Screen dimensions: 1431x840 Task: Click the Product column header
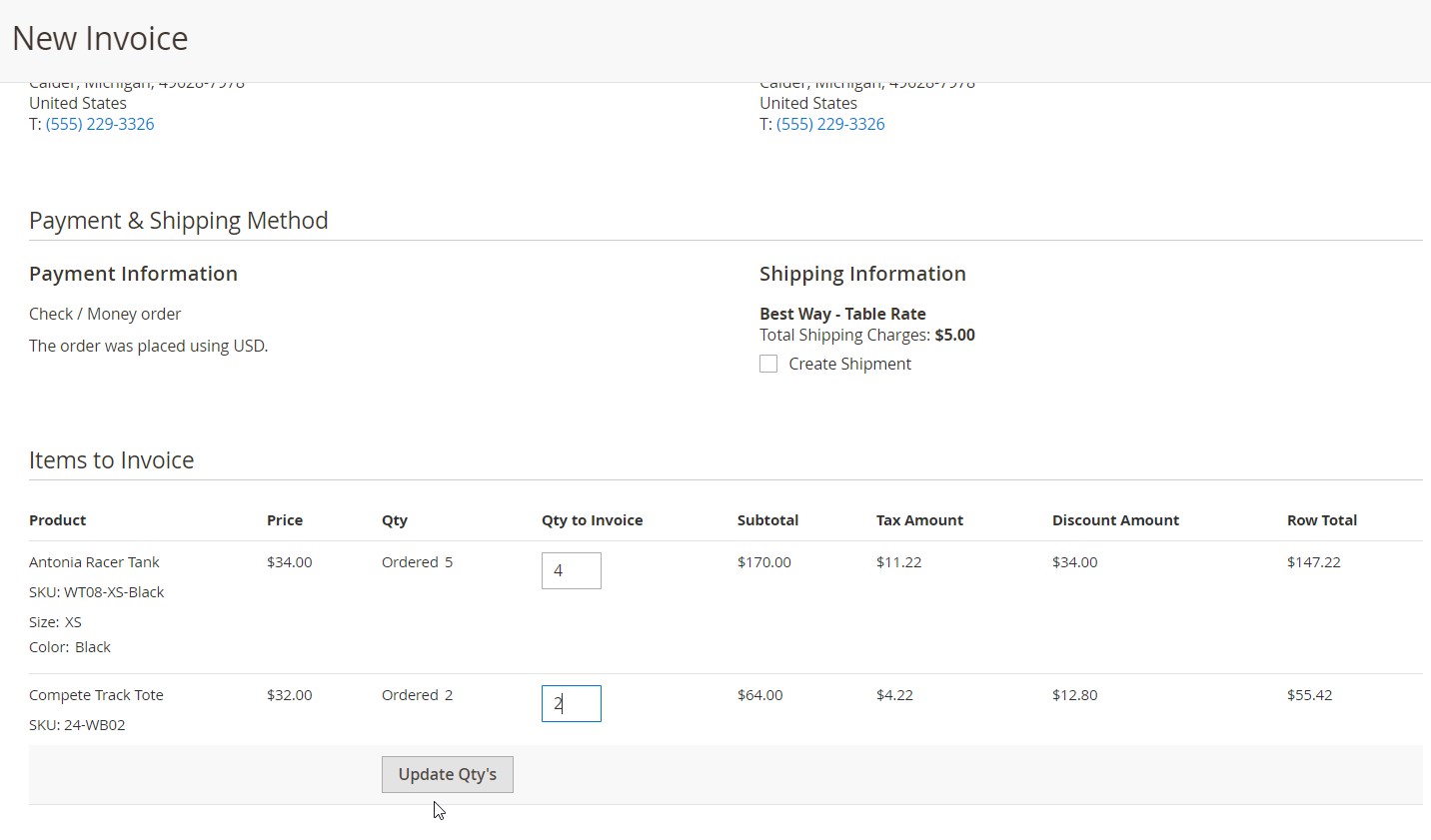(58, 519)
